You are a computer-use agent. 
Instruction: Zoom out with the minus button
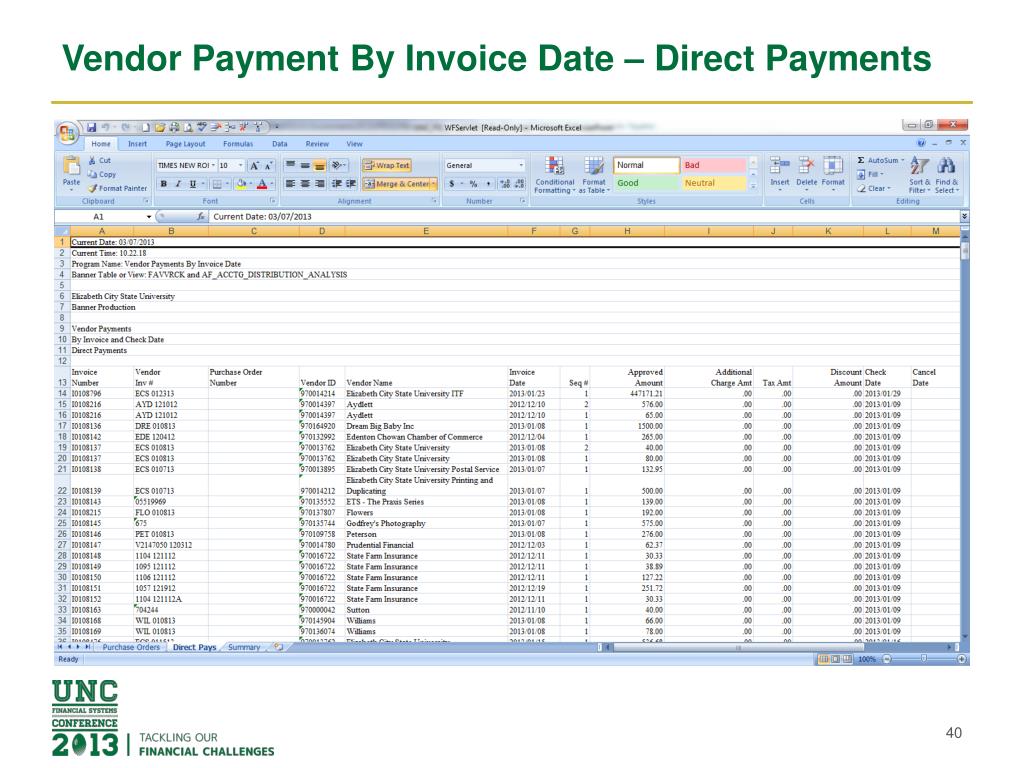tap(887, 659)
